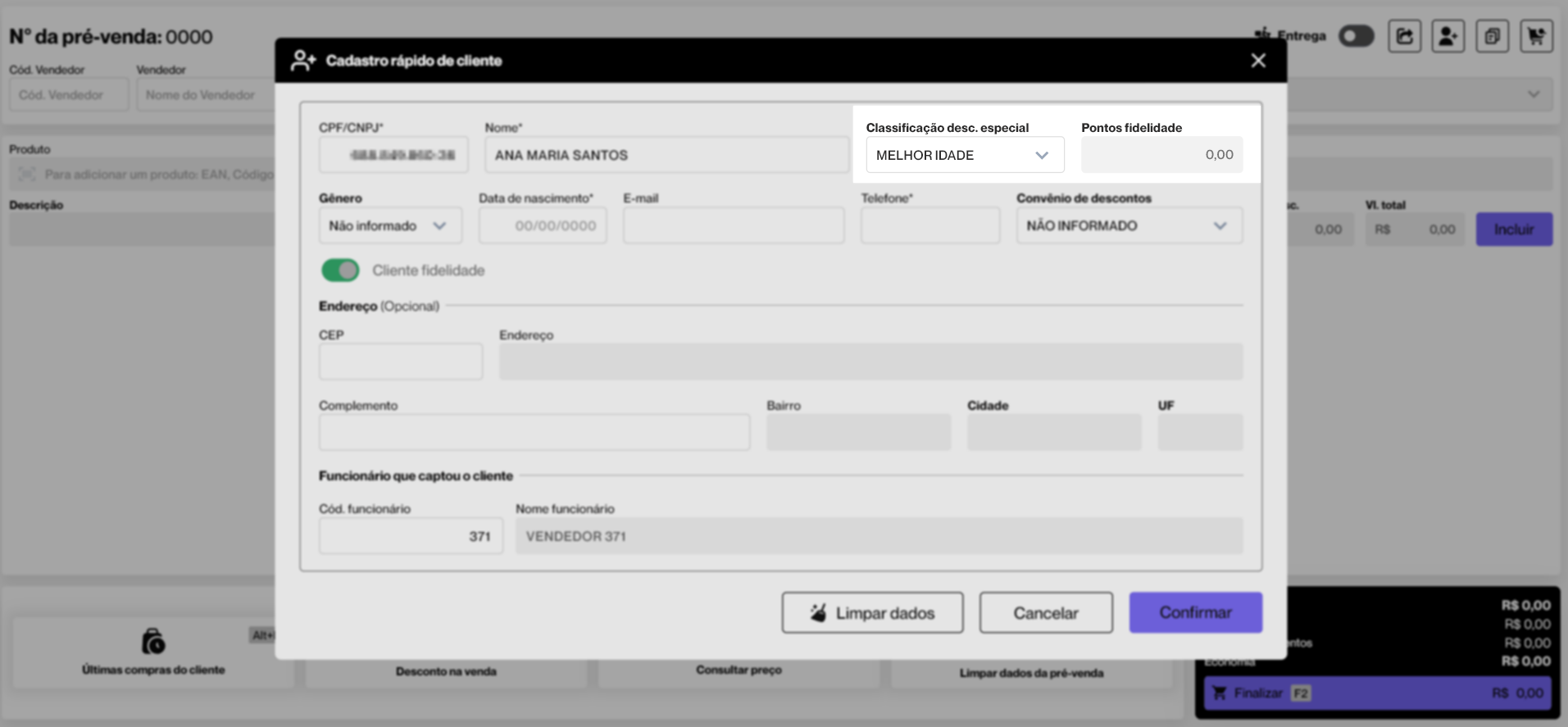Click the E-mail input field
The image size is (1568, 727).
[x=733, y=226]
